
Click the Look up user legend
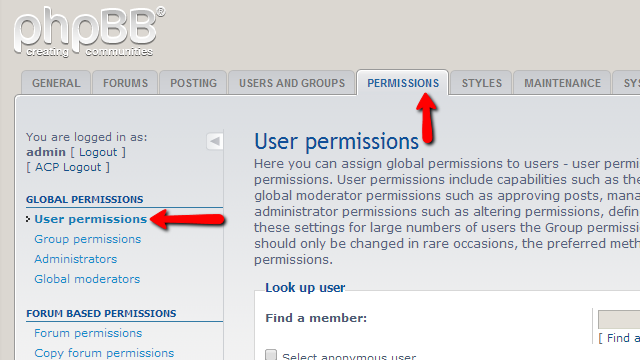click(x=305, y=288)
